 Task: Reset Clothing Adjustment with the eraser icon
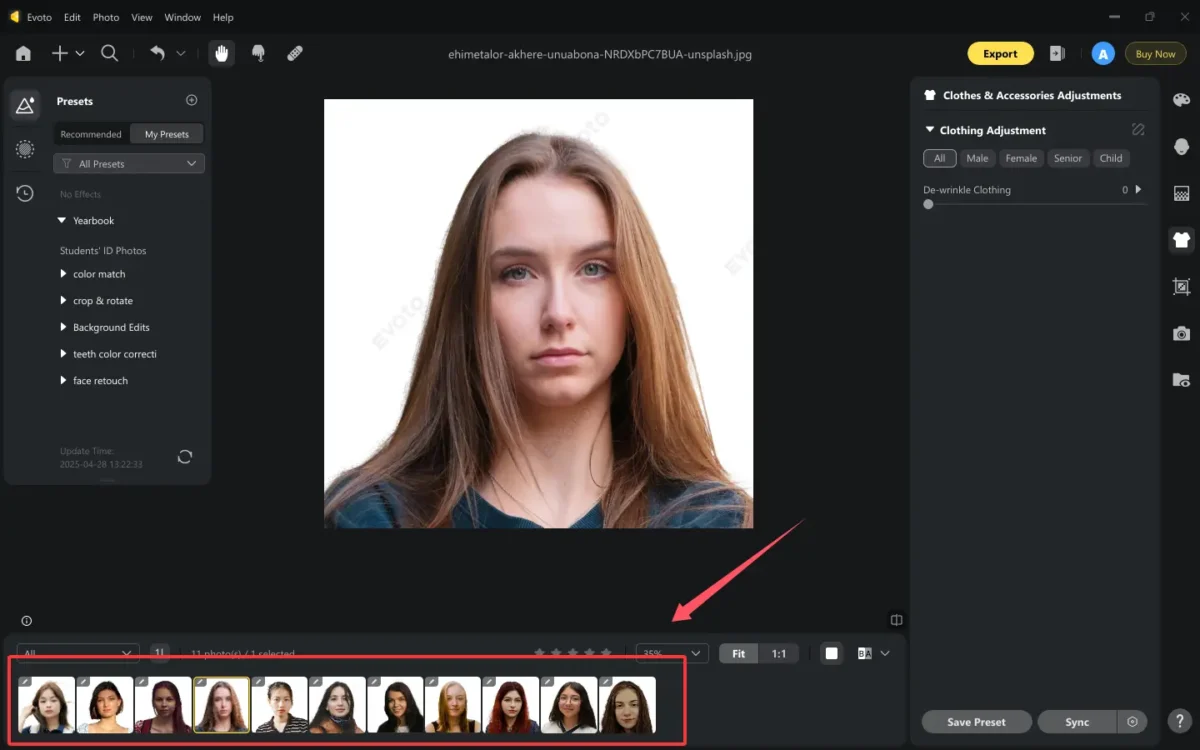(1138, 130)
